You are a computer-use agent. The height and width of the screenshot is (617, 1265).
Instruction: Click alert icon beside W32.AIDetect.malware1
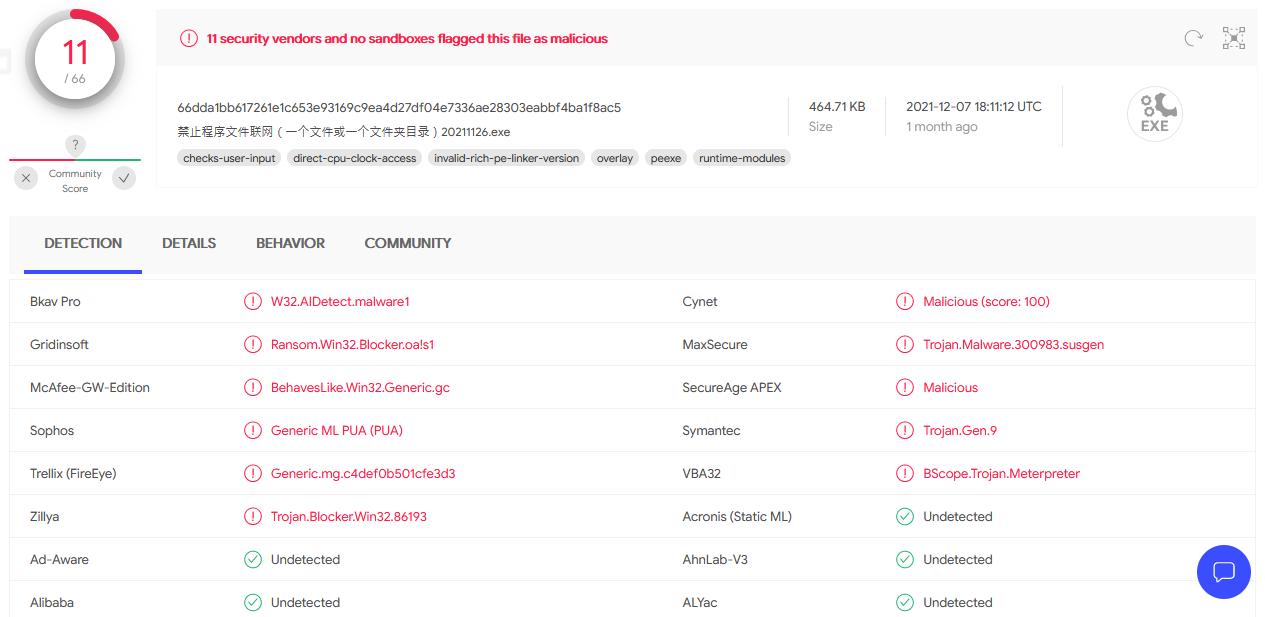click(253, 301)
